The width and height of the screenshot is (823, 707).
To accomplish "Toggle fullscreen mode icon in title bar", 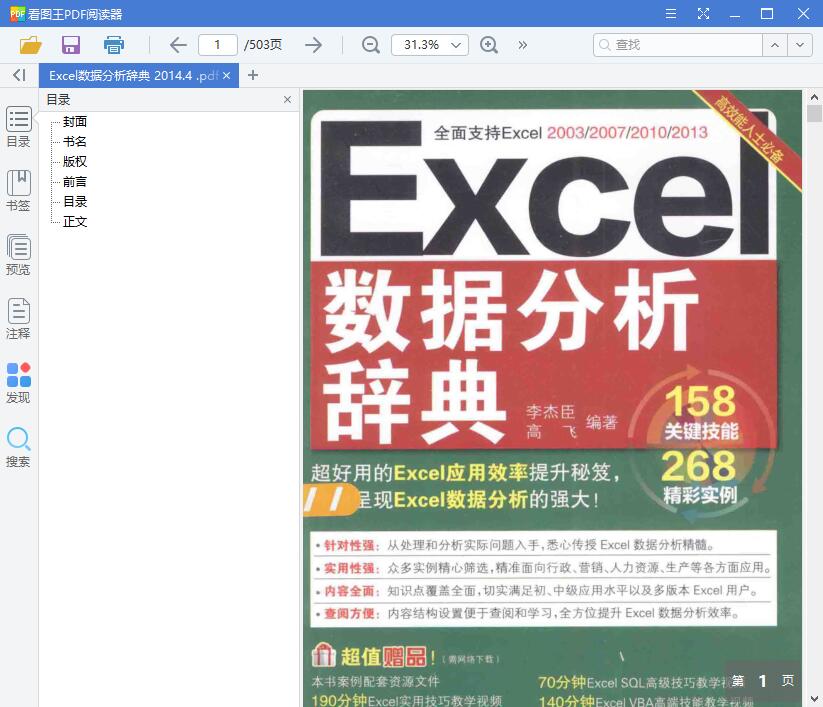I will tap(703, 14).
